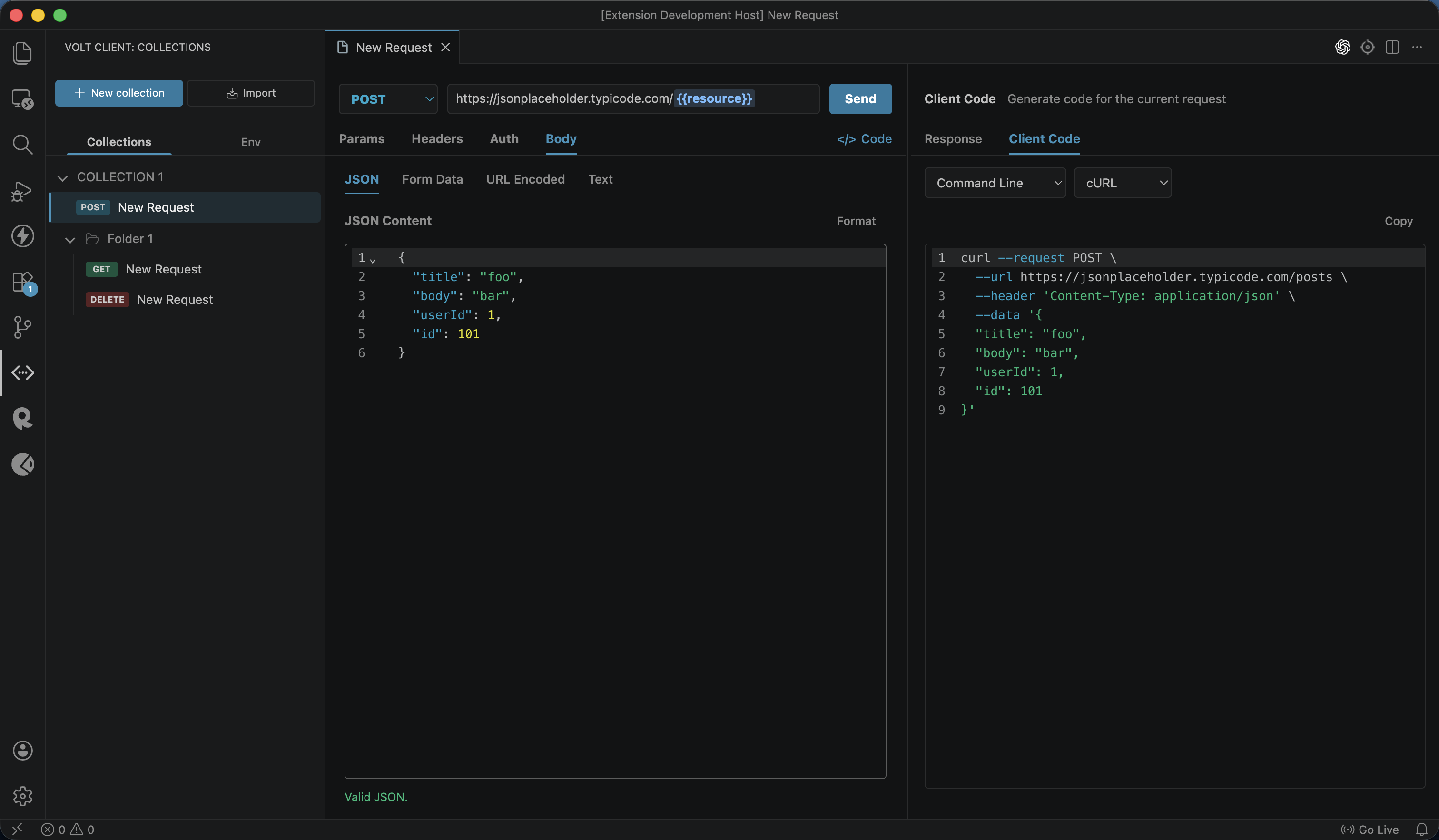Switch to the Collections tab
Image resolution: width=1439 pixels, height=840 pixels.
point(119,142)
